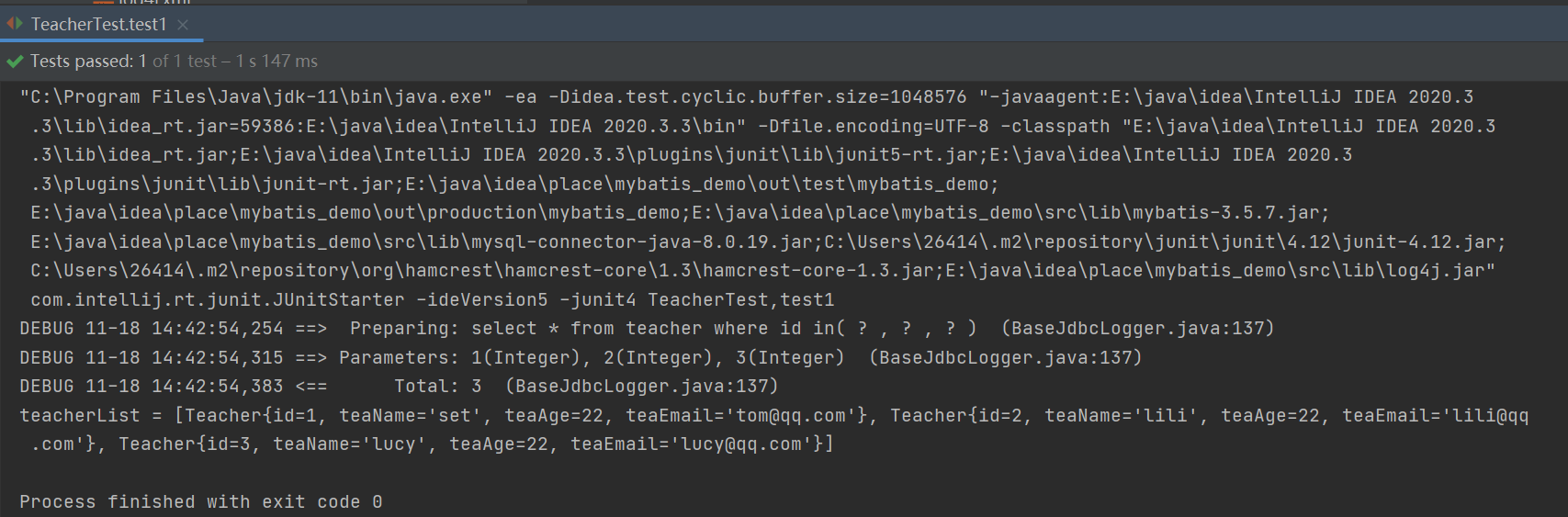Click the -Dfile.encoding=UTF-8 argument text
The image size is (1568, 517).
point(874,127)
